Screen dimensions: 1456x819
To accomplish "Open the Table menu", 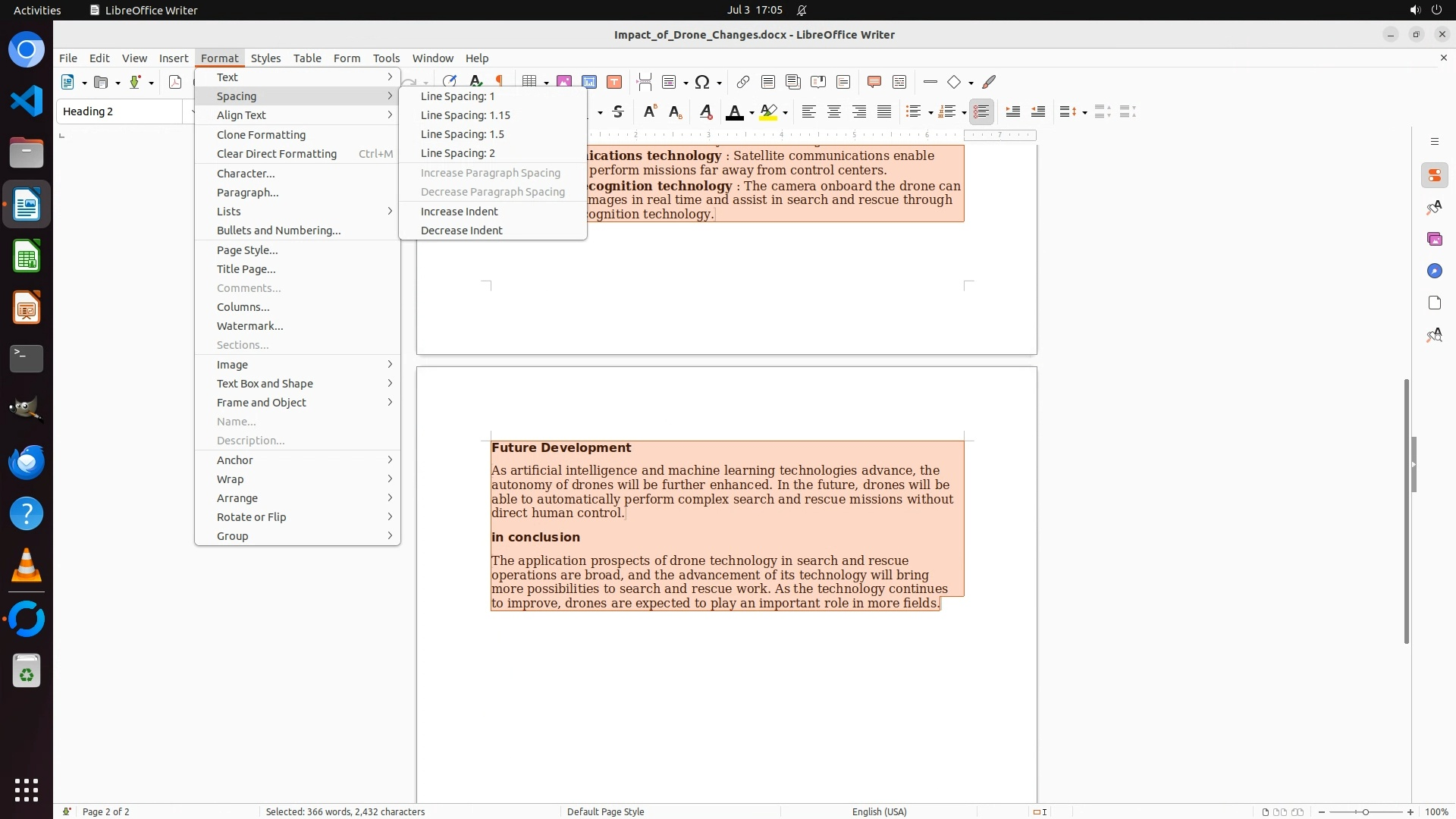I will tap(306, 58).
